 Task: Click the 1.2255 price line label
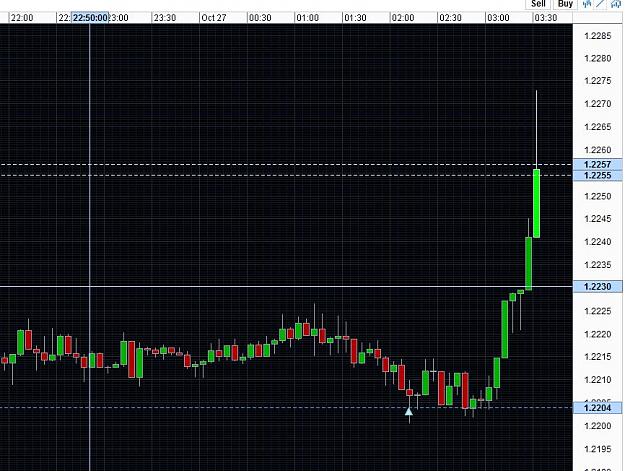pos(597,176)
